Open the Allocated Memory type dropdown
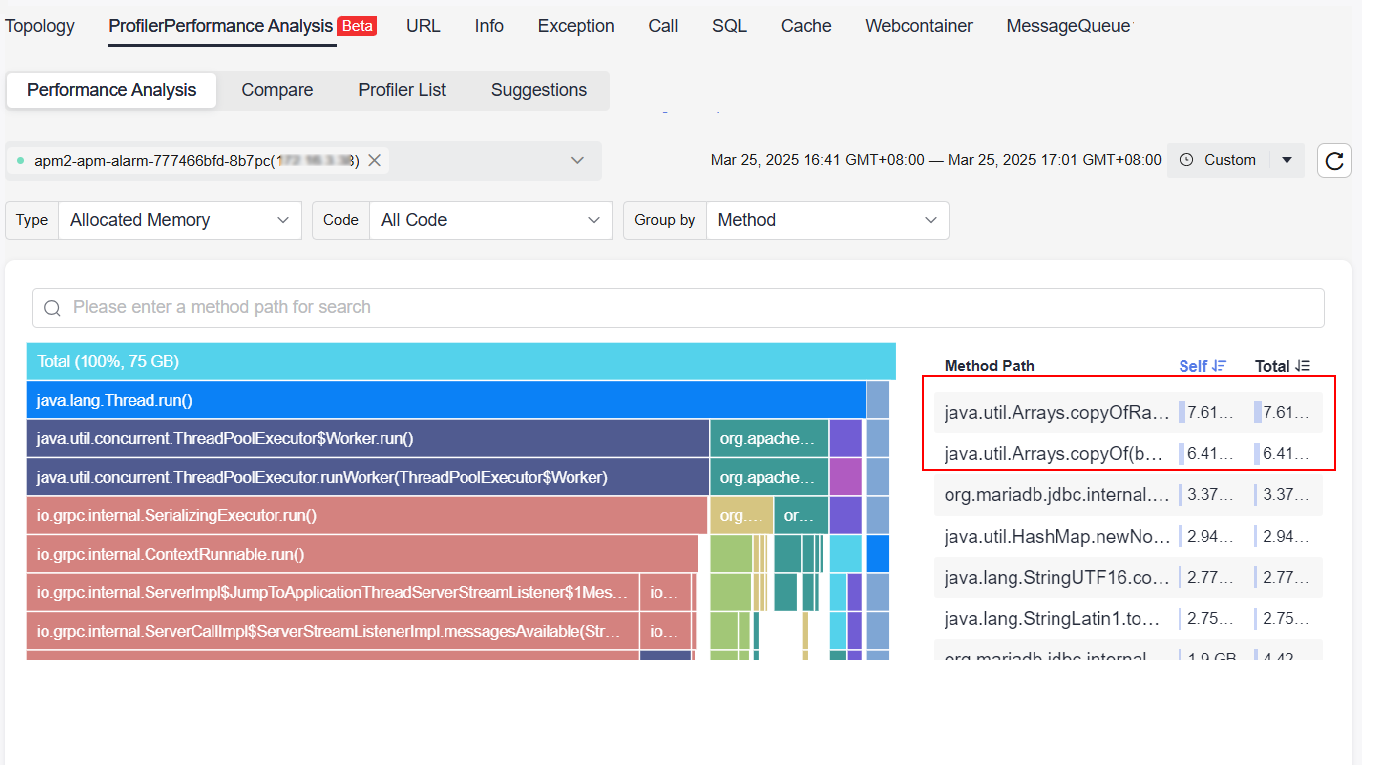Screen dimensions: 1390x765 (180, 220)
